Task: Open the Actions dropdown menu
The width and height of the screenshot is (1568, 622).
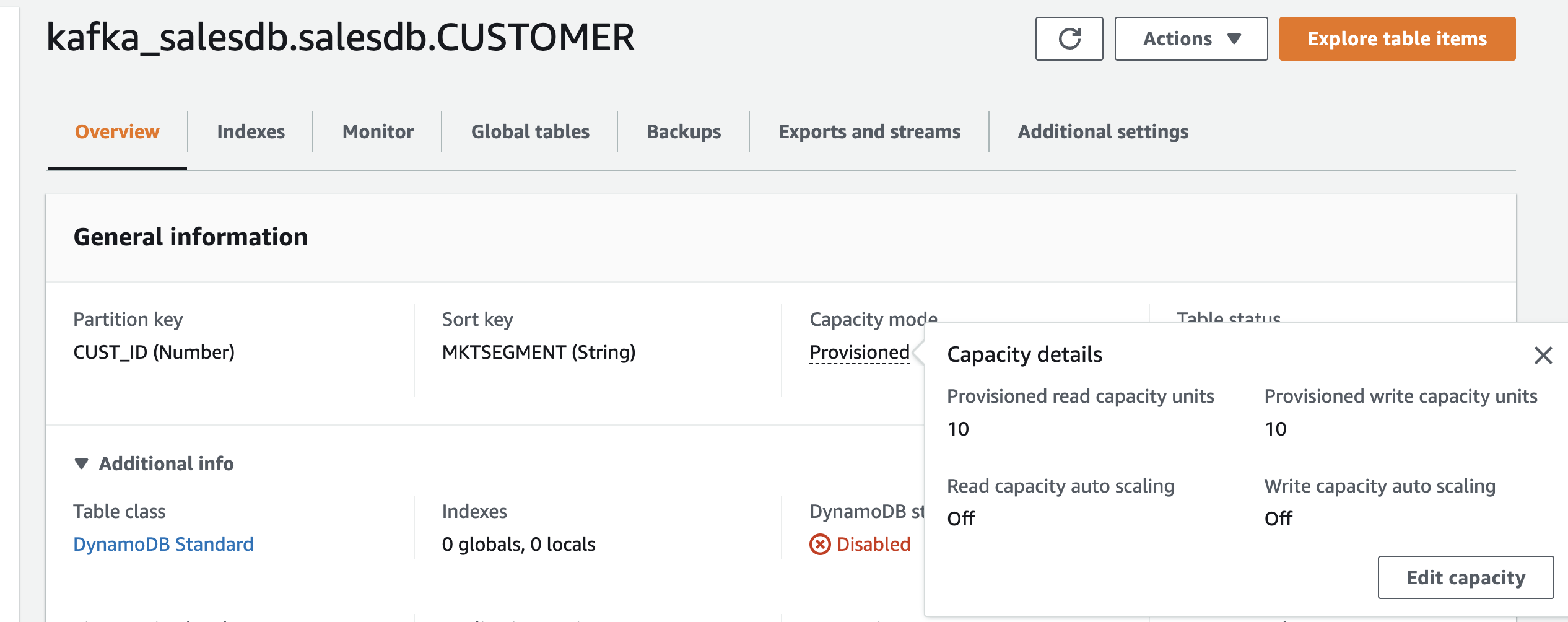Action: pos(1191,38)
